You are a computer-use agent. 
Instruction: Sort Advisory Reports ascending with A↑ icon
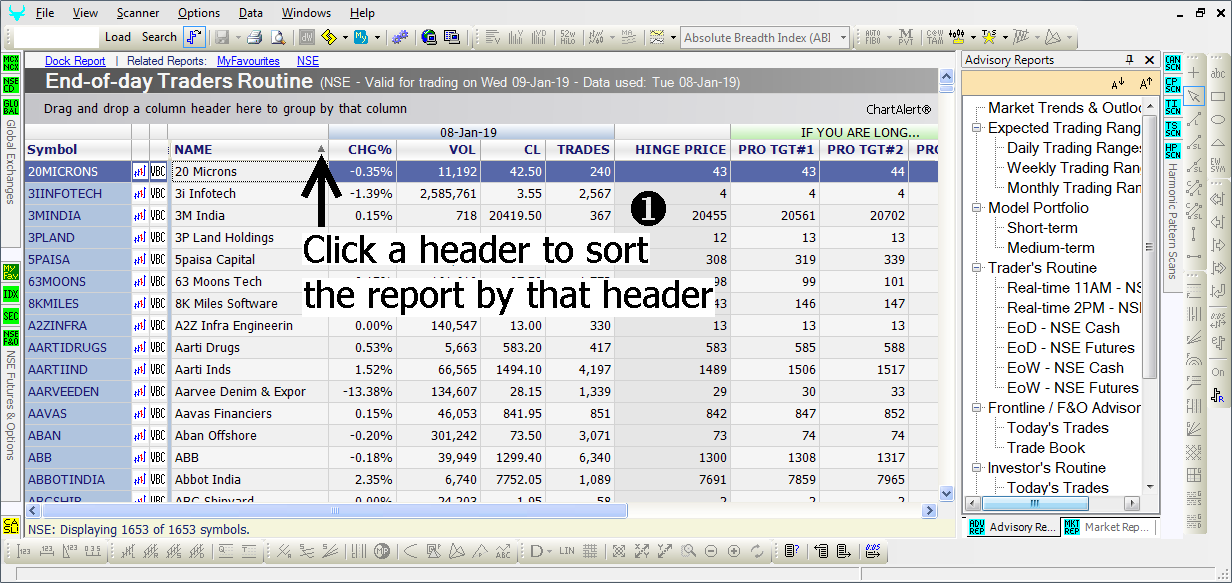coord(1145,83)
